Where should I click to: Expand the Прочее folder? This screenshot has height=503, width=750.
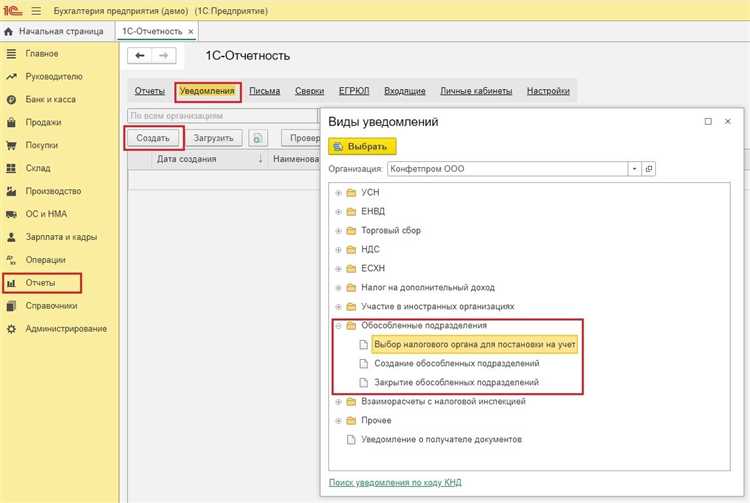point(338,421)
